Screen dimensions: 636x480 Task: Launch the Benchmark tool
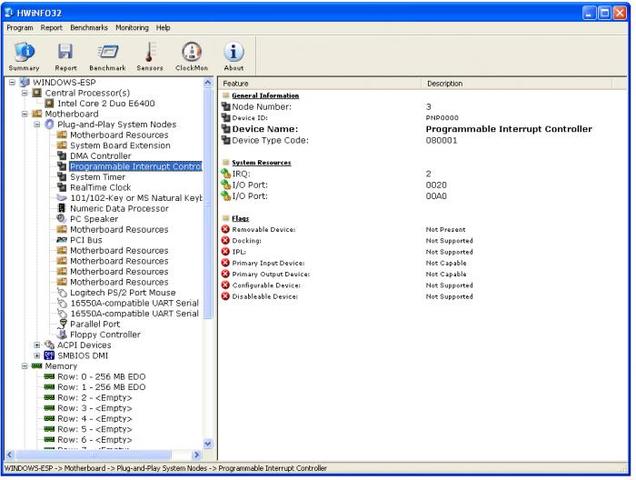click(107, 56)
